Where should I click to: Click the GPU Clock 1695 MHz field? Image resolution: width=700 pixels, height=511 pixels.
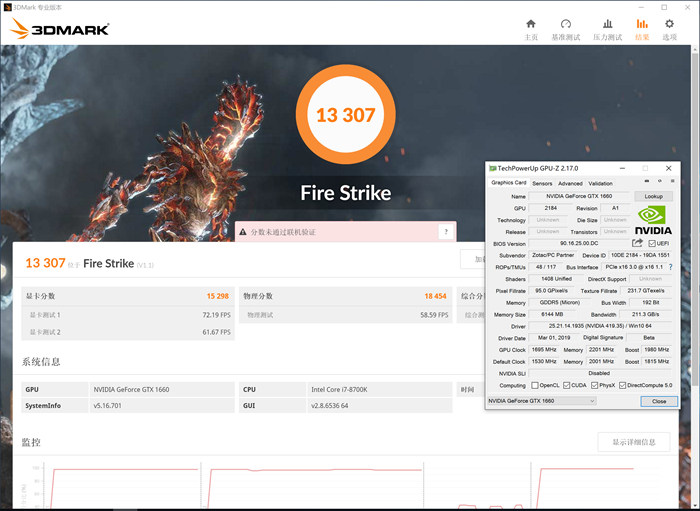pyautogui.click(x=544, y=349)
